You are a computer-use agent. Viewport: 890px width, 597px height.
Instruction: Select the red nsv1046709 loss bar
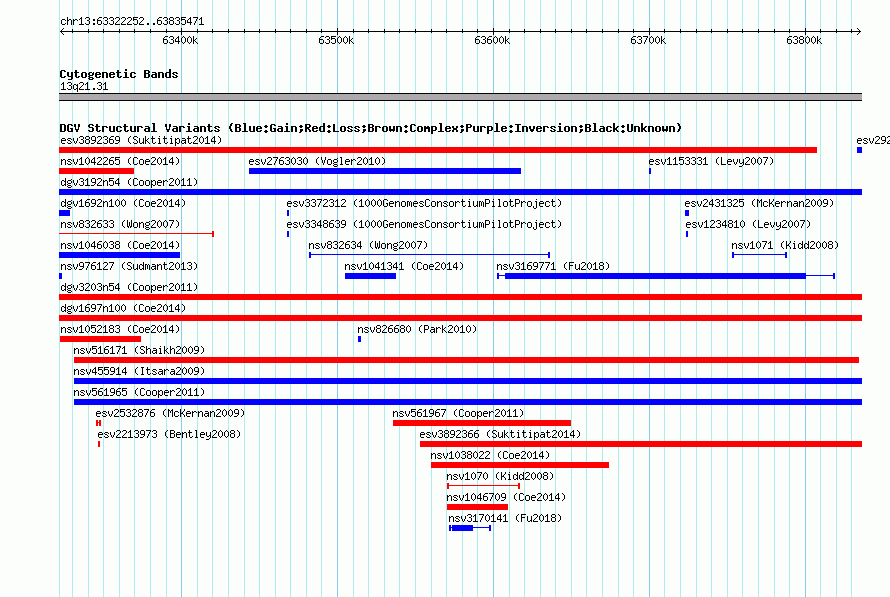pyautogui.click(x=477, y=507)
